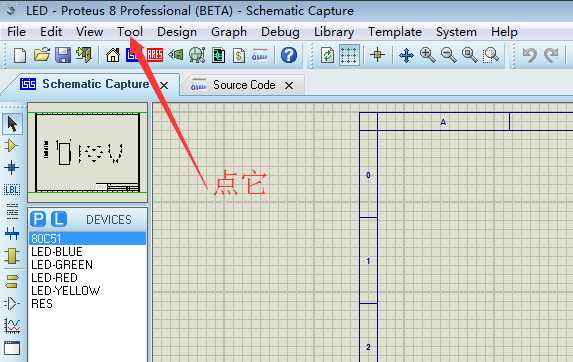Open Design Explorer icon

[218, 56]
